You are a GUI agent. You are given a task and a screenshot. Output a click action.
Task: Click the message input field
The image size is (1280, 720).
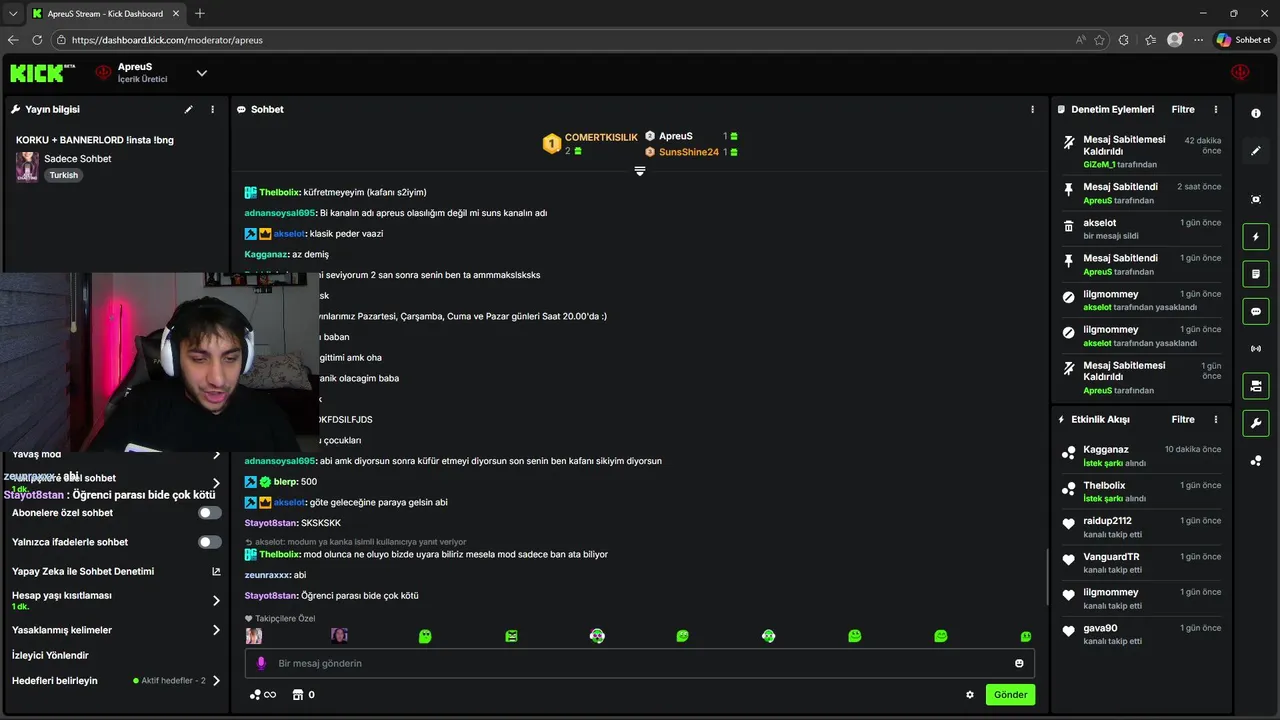640,663
